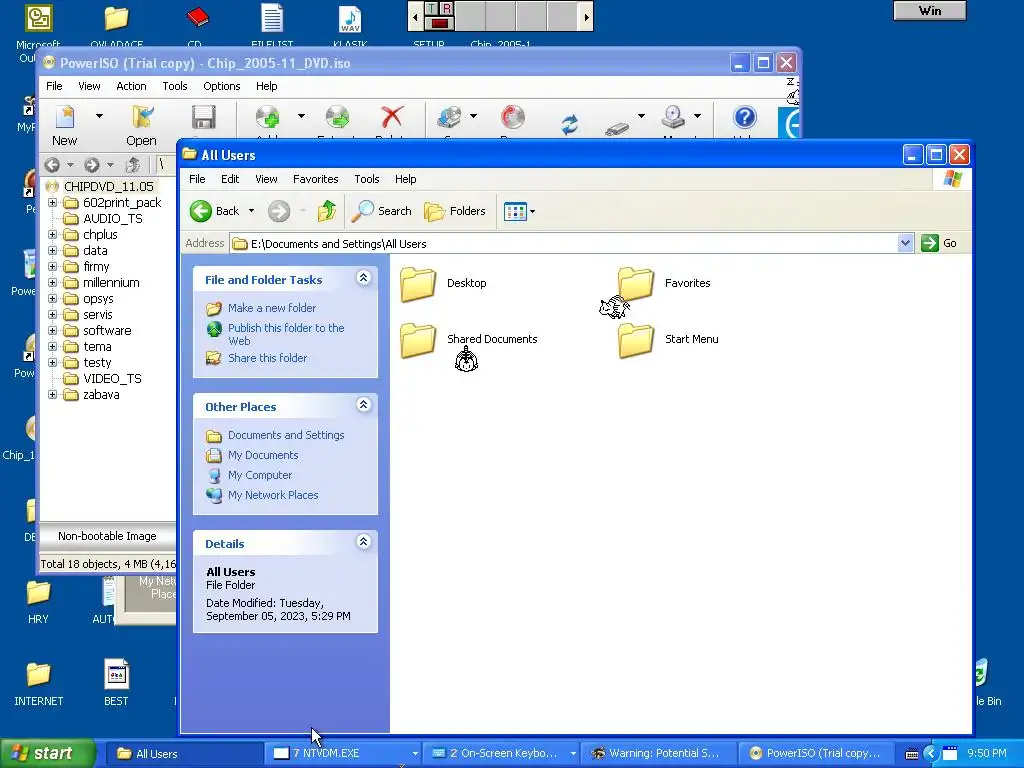Image resolution: width=1024 pixels, height=768 pixels.
Task: Switch to PowerISO taskbar button
Action: 816,753
